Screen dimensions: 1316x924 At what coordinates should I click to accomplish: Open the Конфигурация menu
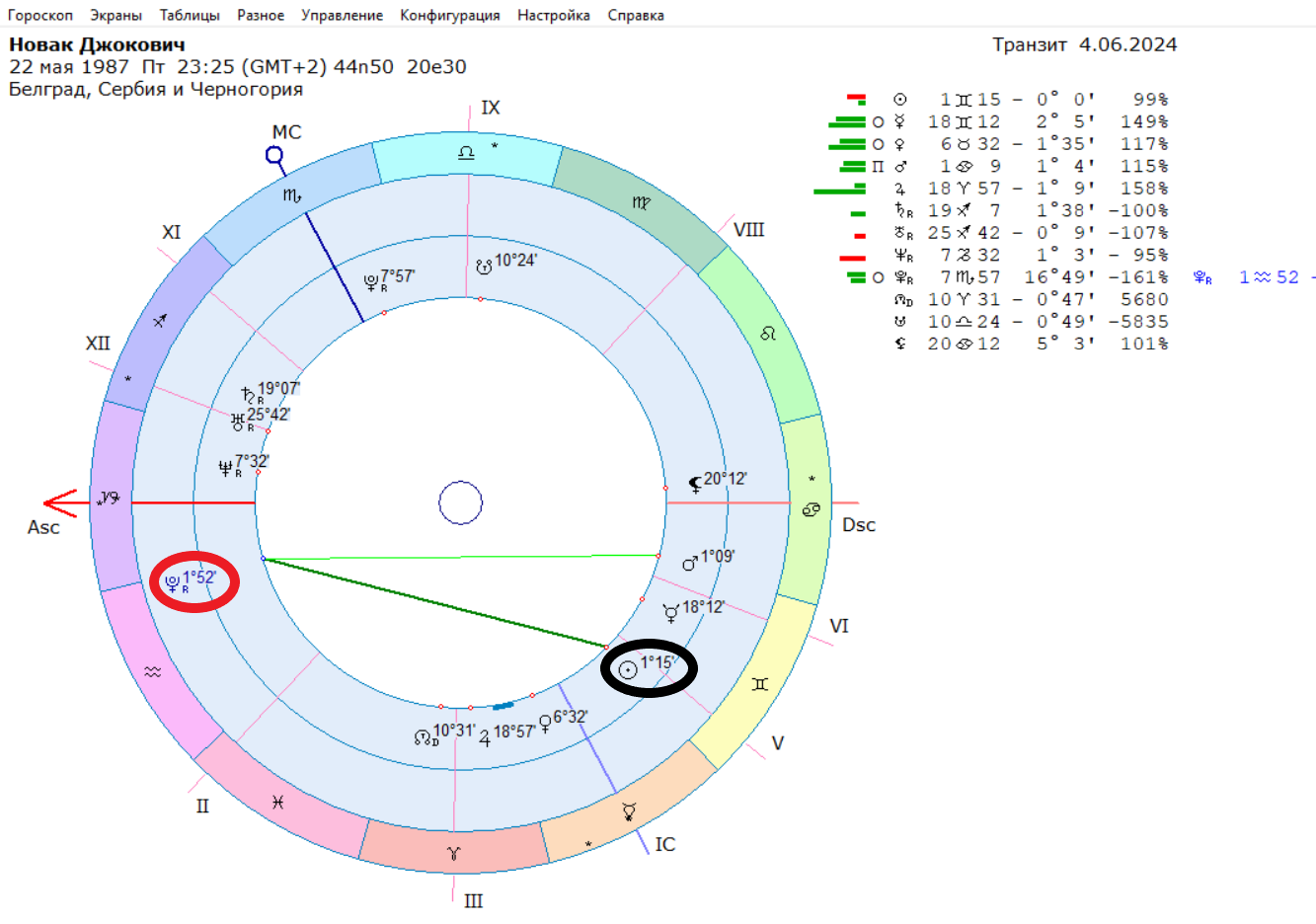pos(450,15)
